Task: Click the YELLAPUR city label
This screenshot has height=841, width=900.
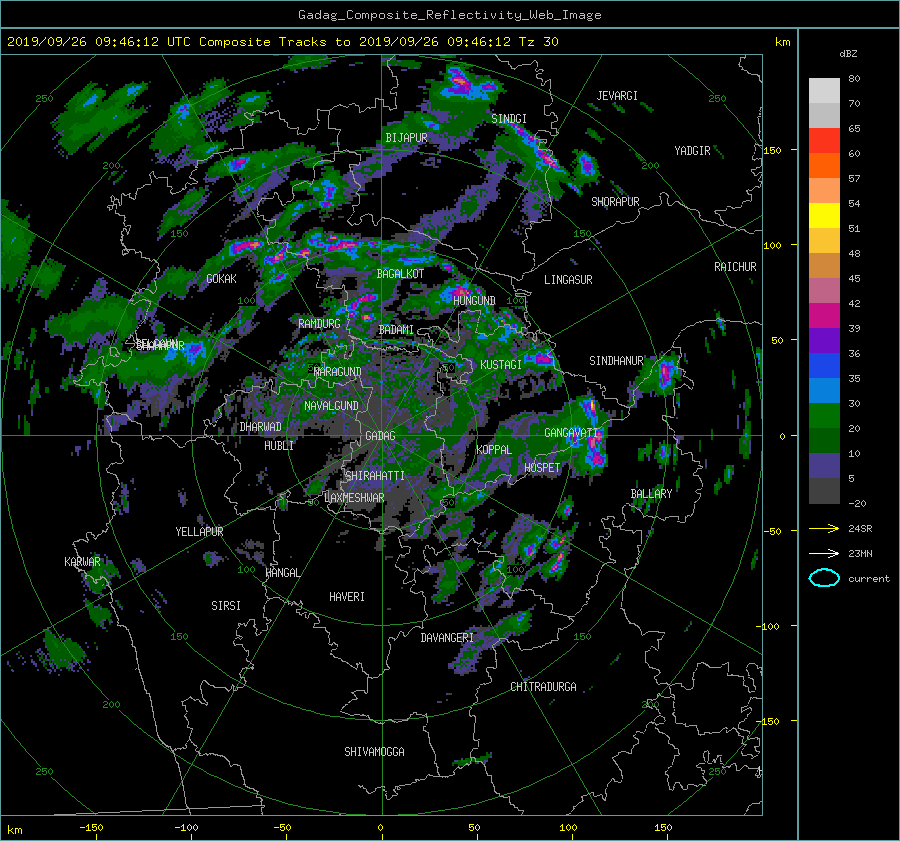Action: click(199, 532)
